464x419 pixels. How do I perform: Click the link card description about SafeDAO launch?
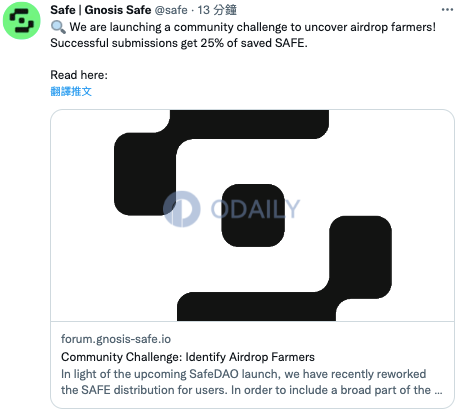(x=252, y=382)
